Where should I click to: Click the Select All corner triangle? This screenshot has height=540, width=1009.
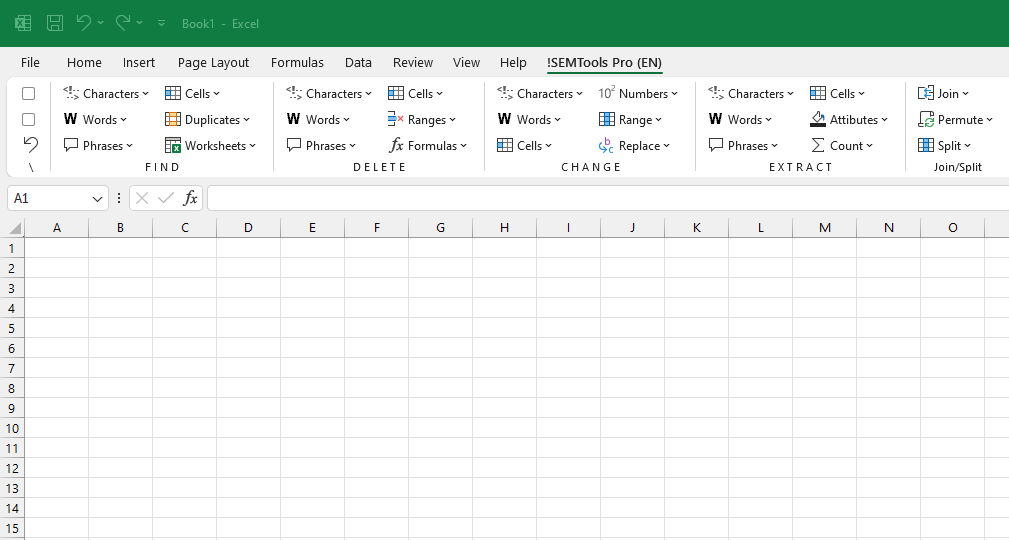coord(13,227)
